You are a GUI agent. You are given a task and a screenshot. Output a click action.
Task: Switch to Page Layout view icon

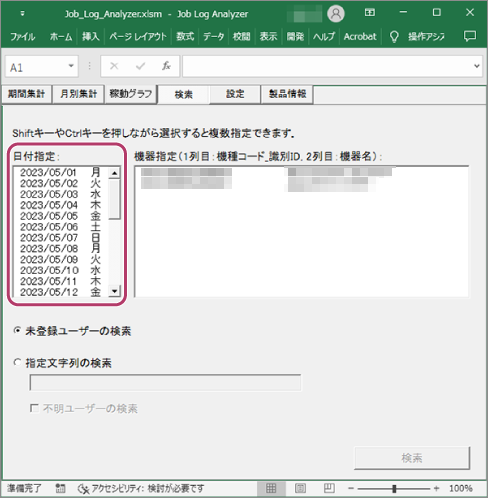tap(300, 488)
